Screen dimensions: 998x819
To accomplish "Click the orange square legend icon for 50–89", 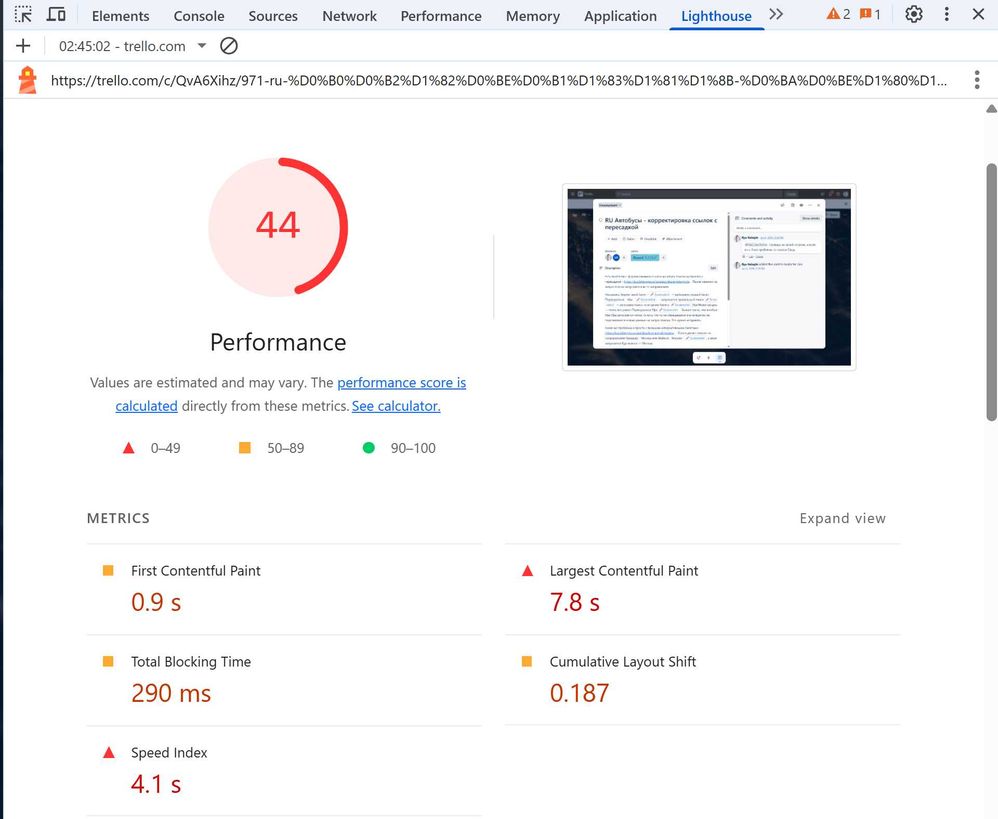I will click(244, 448).
